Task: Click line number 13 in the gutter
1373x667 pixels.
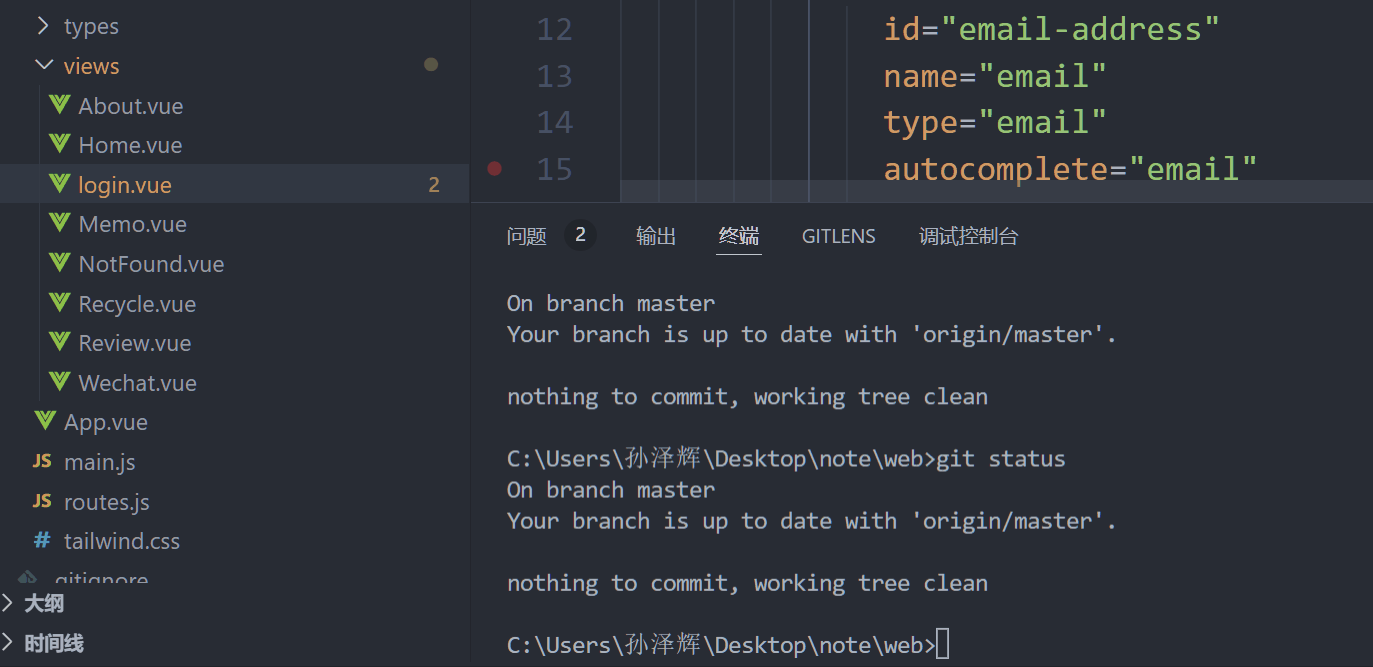Action: [555, 76]
